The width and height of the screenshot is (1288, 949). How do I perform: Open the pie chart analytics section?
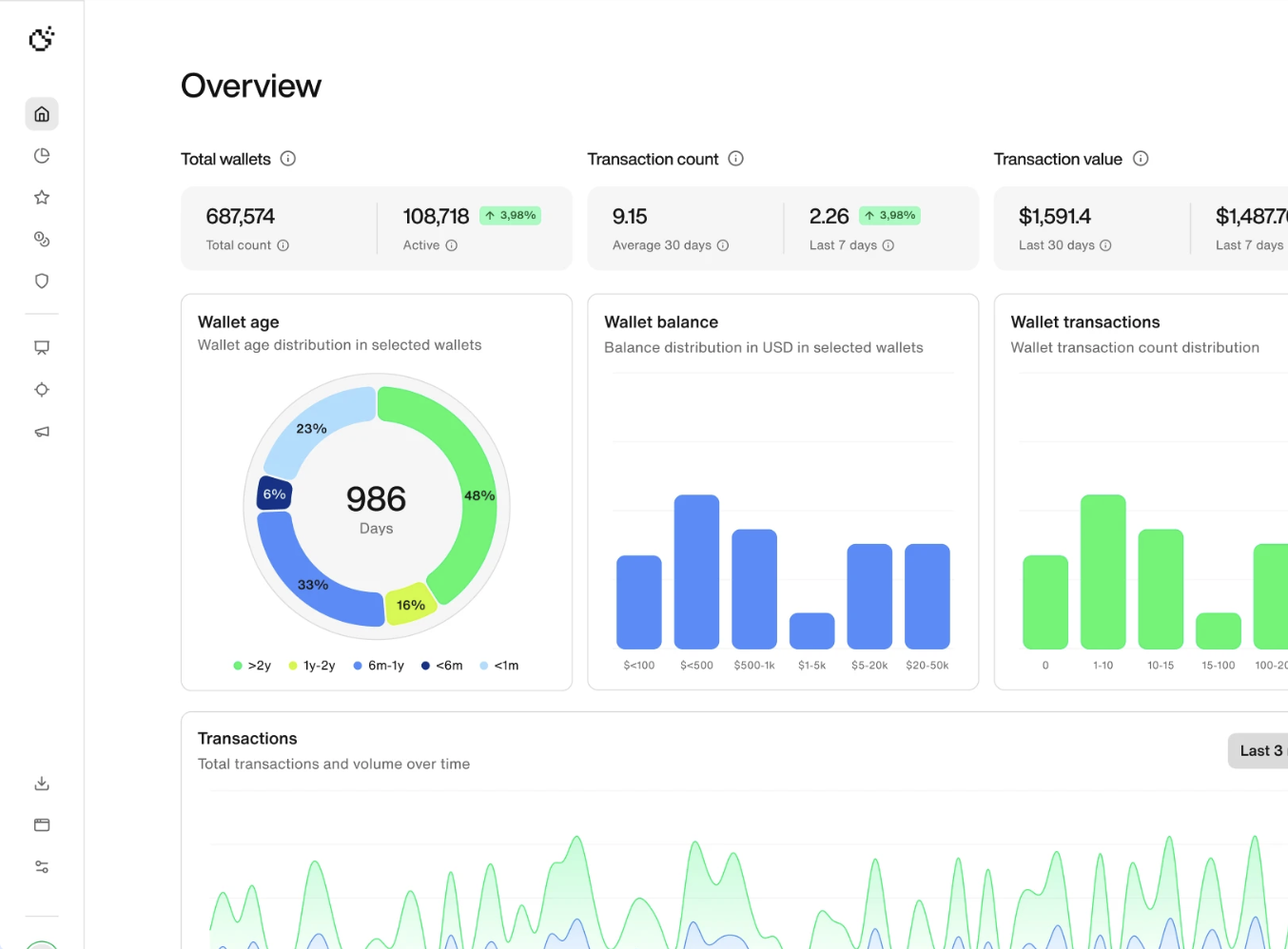click(41, 155)
